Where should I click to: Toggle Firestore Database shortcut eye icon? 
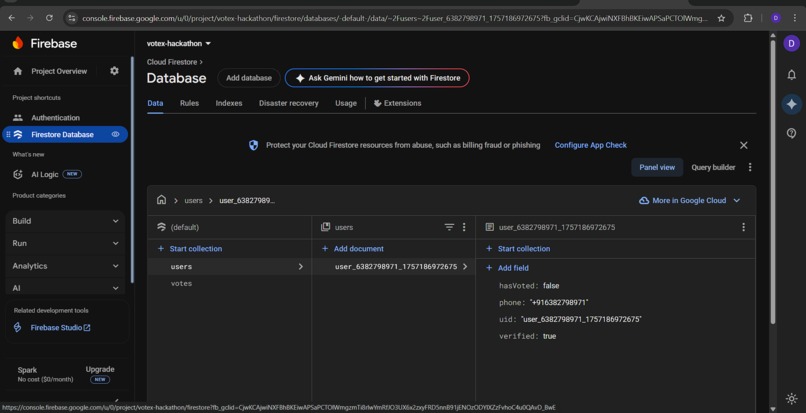coord(116,134)
